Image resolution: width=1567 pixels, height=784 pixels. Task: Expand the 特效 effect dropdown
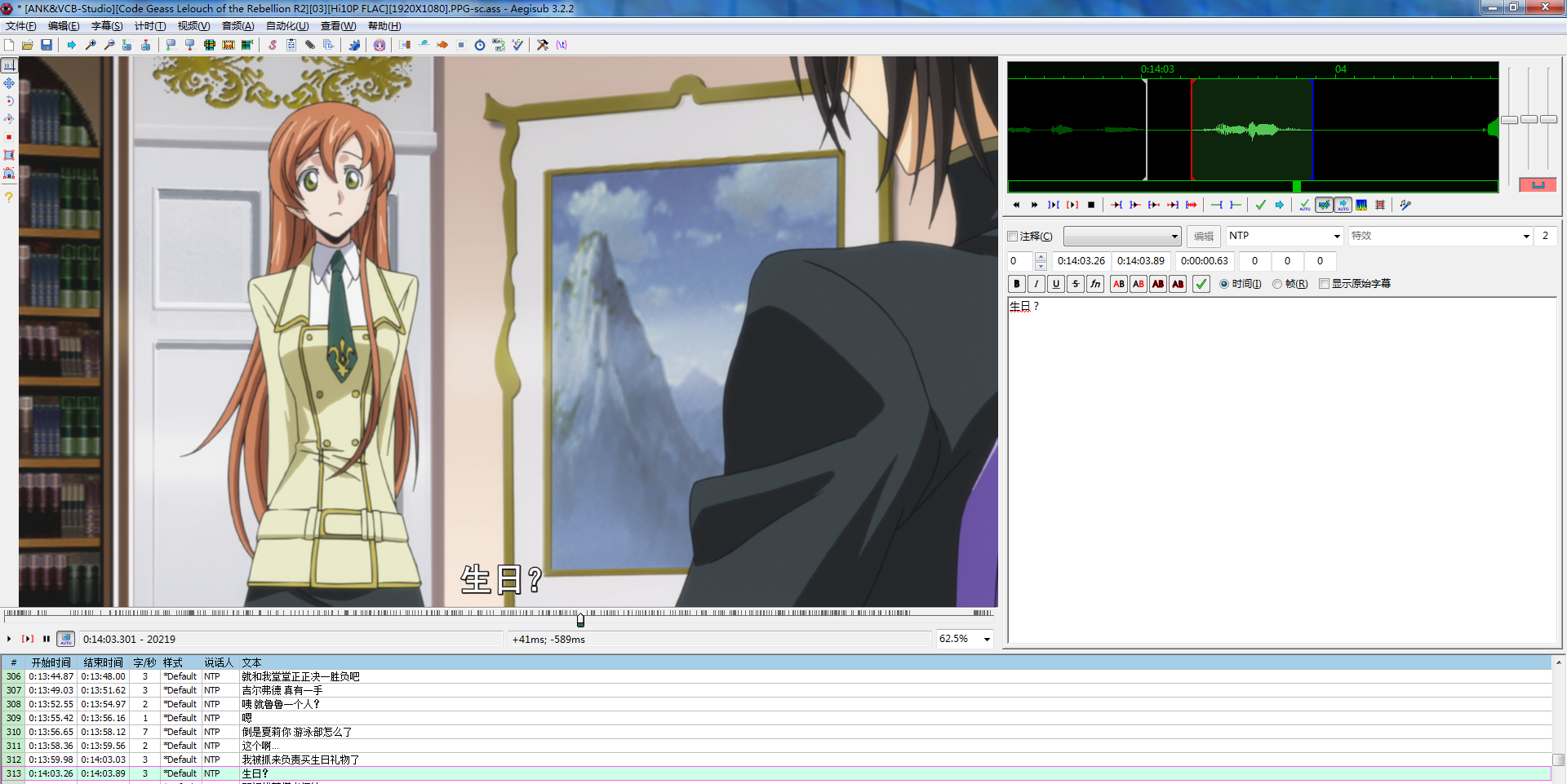(x=1526, y=237)
